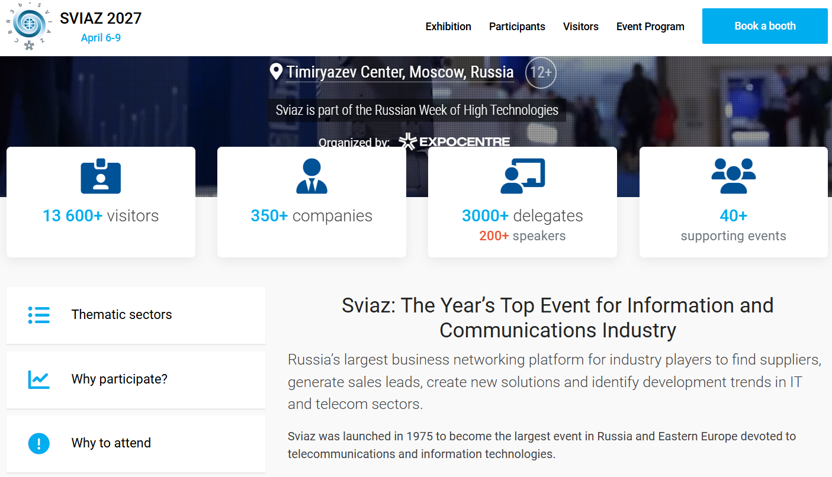Click the 13 600+ visitors text
832x477 pixels.
tap(101, 216)
